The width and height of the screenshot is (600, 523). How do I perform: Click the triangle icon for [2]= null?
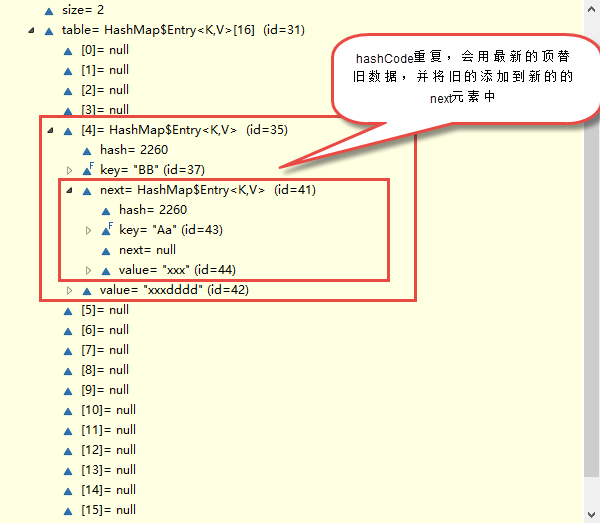(x=68, y=91)
